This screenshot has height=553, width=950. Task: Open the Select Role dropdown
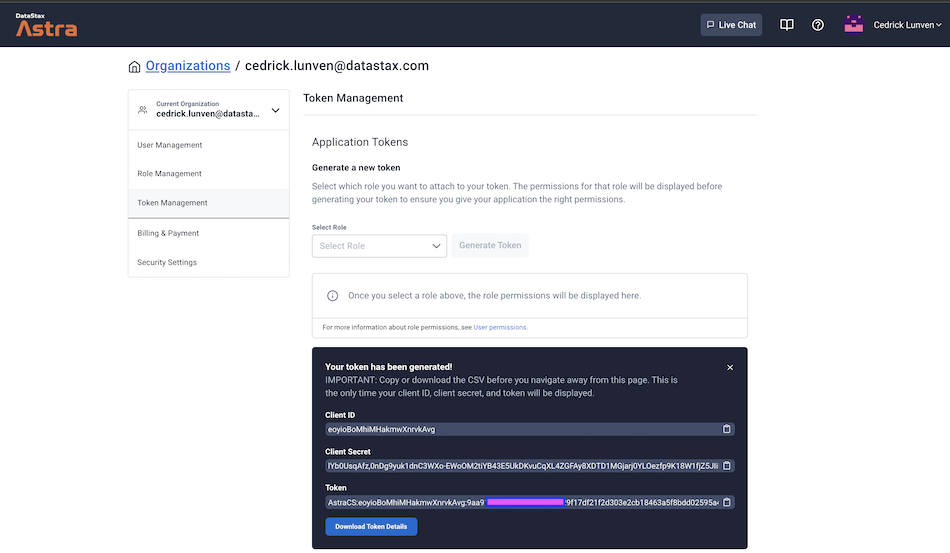pyautogui.click(x=379, y=246)
